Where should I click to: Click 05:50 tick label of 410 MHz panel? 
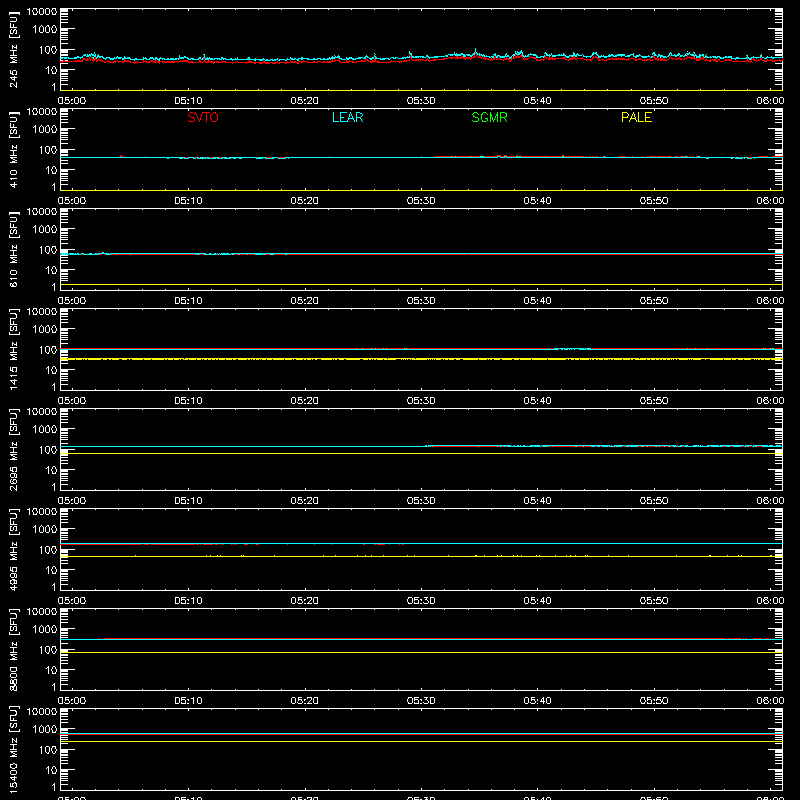654,201
